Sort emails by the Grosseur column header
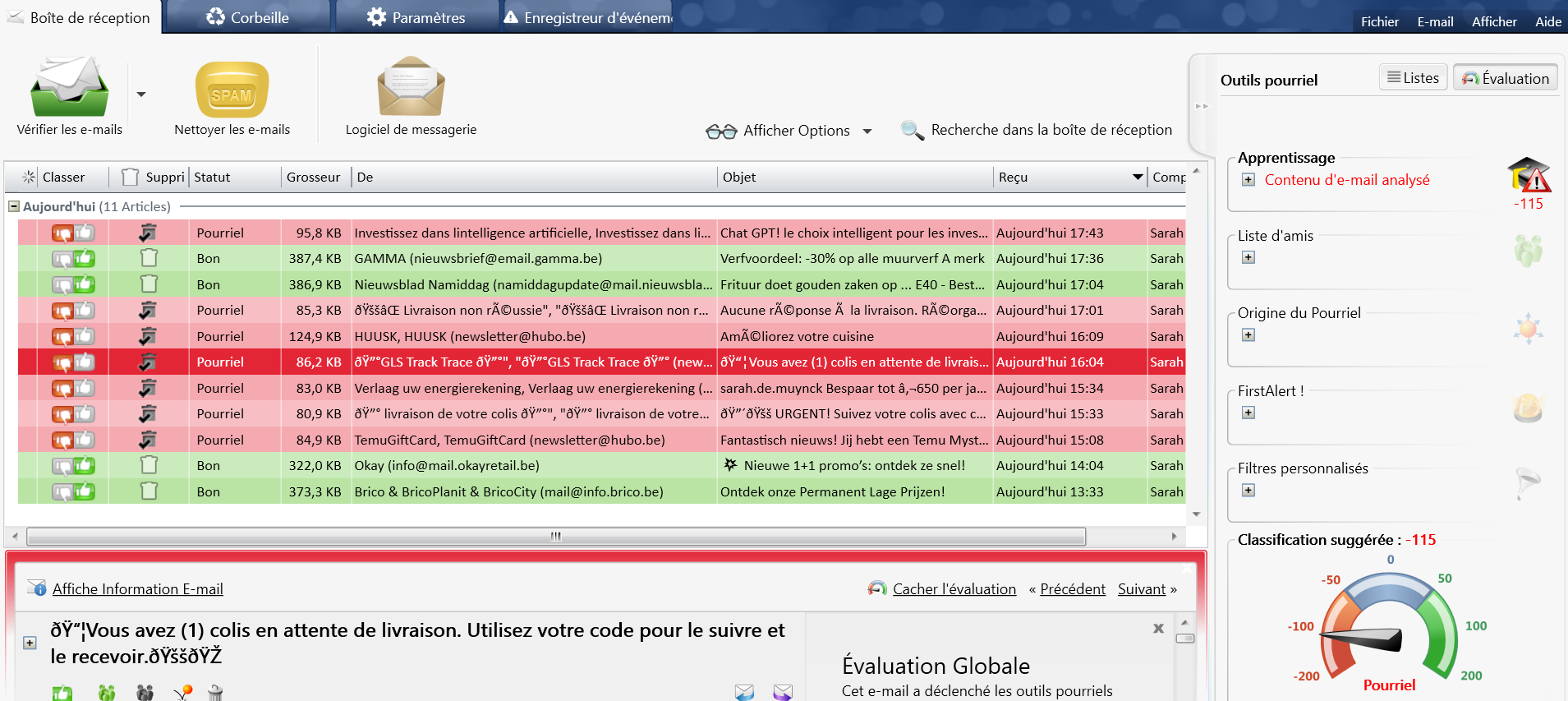Viewport: 1568px width, 701px height. point(313,178)
